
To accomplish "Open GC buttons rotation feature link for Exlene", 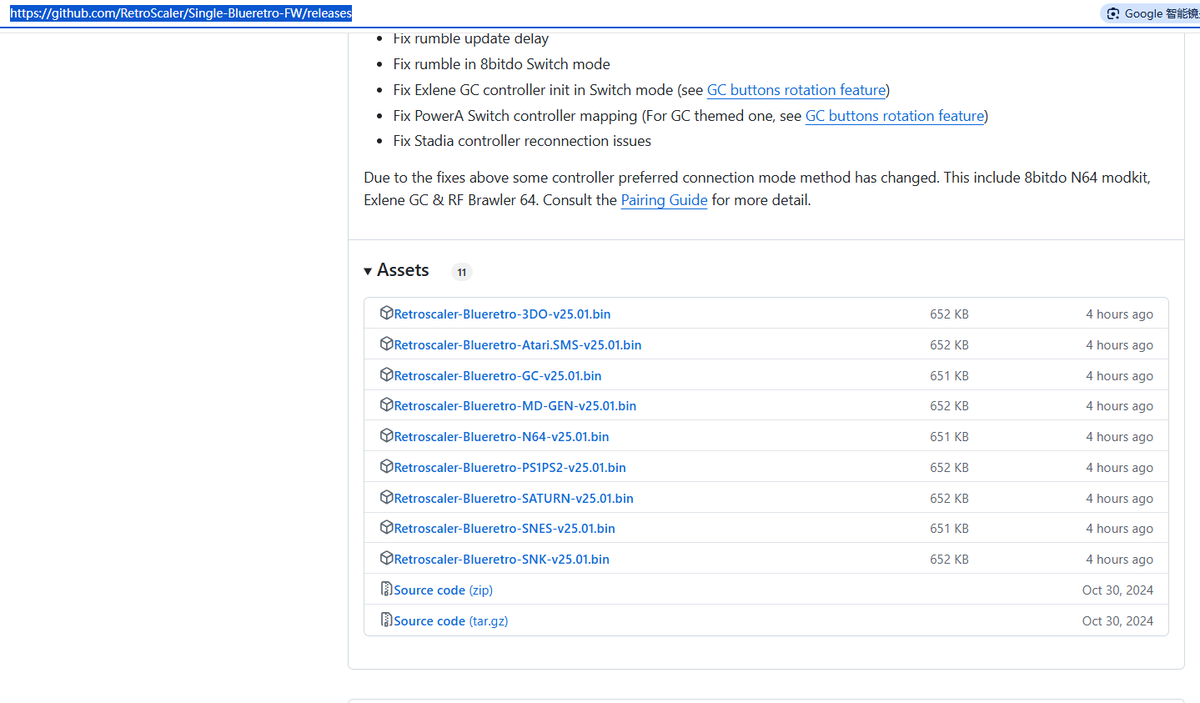I will [796, 90].
